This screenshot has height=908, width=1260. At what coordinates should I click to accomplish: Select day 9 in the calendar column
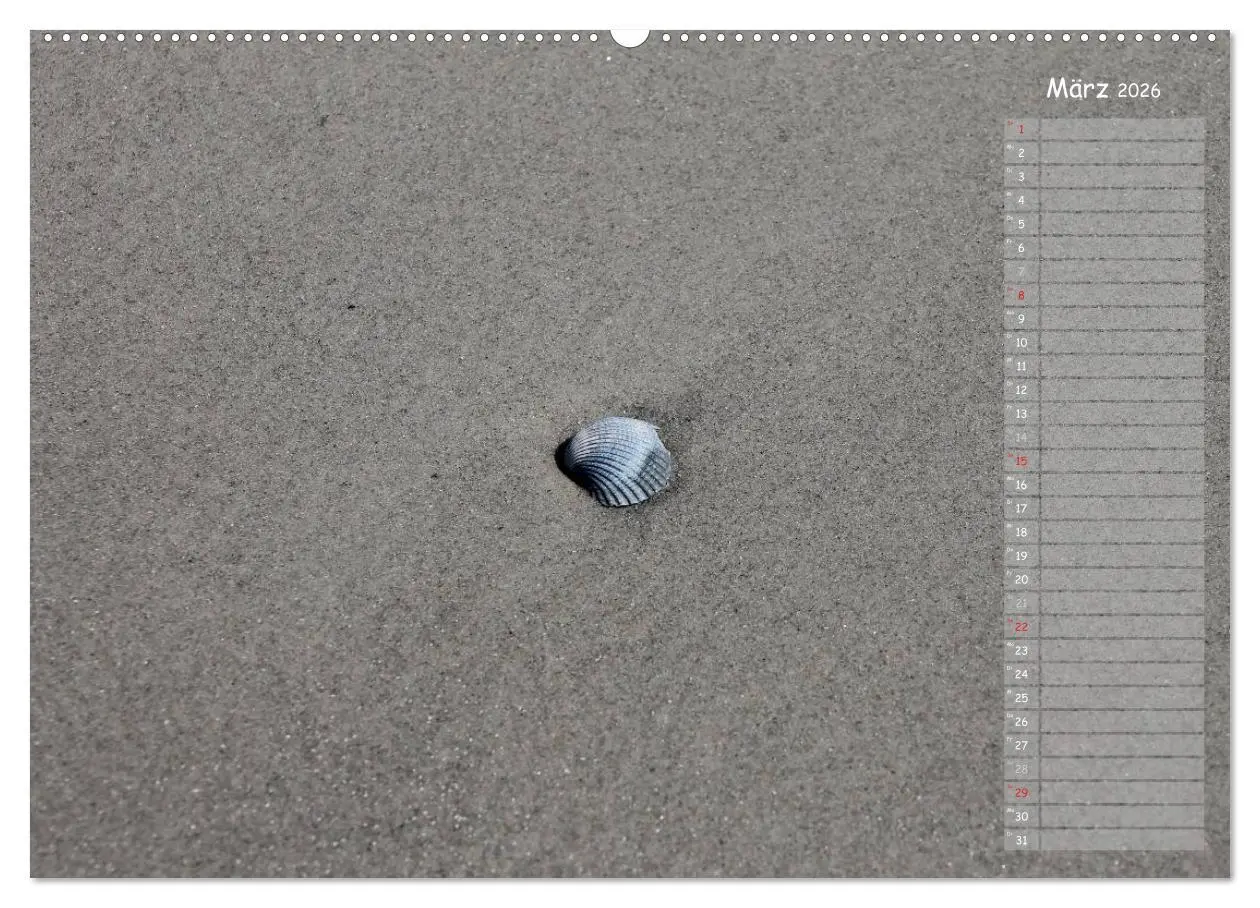coord(1021,319)
